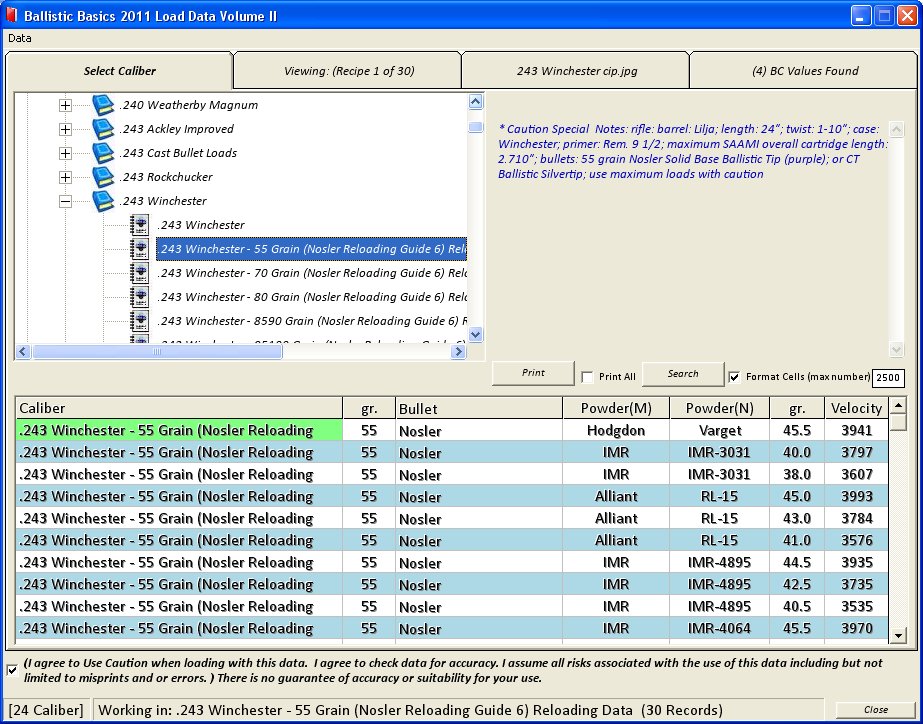Click the .243 Winchester open book icon

coord(103,201)
